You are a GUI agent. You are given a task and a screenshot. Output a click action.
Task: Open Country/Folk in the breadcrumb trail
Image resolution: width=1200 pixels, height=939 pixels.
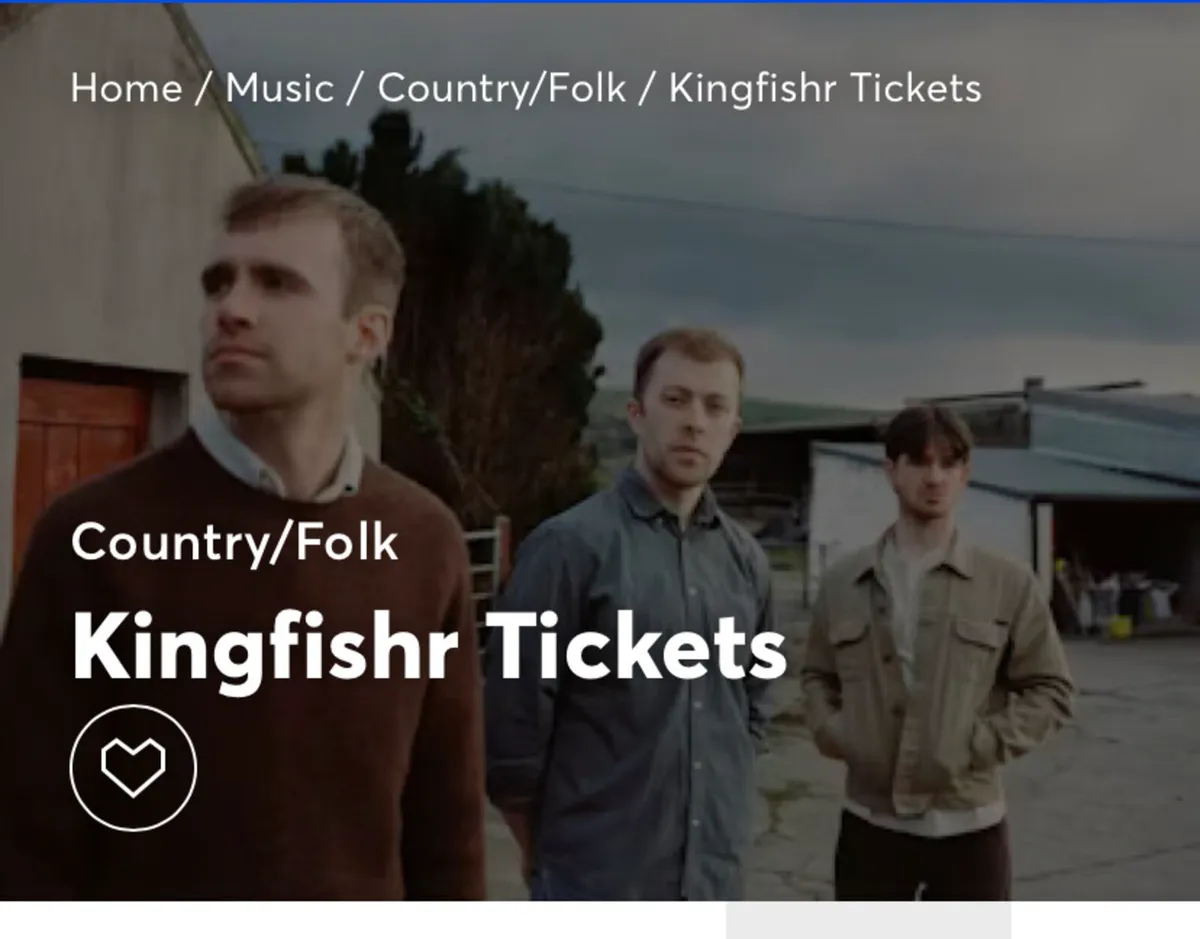[x=502, y=88]
